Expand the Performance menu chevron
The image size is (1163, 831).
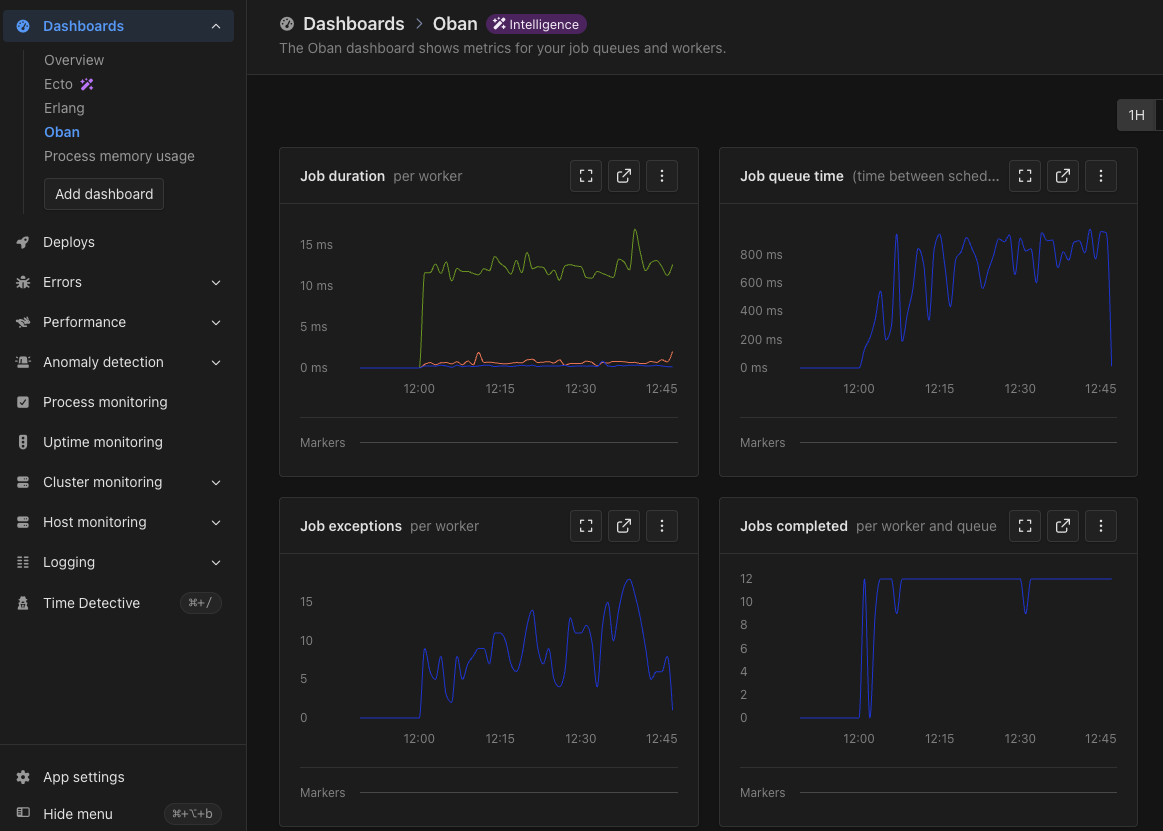tap(216, 323)
